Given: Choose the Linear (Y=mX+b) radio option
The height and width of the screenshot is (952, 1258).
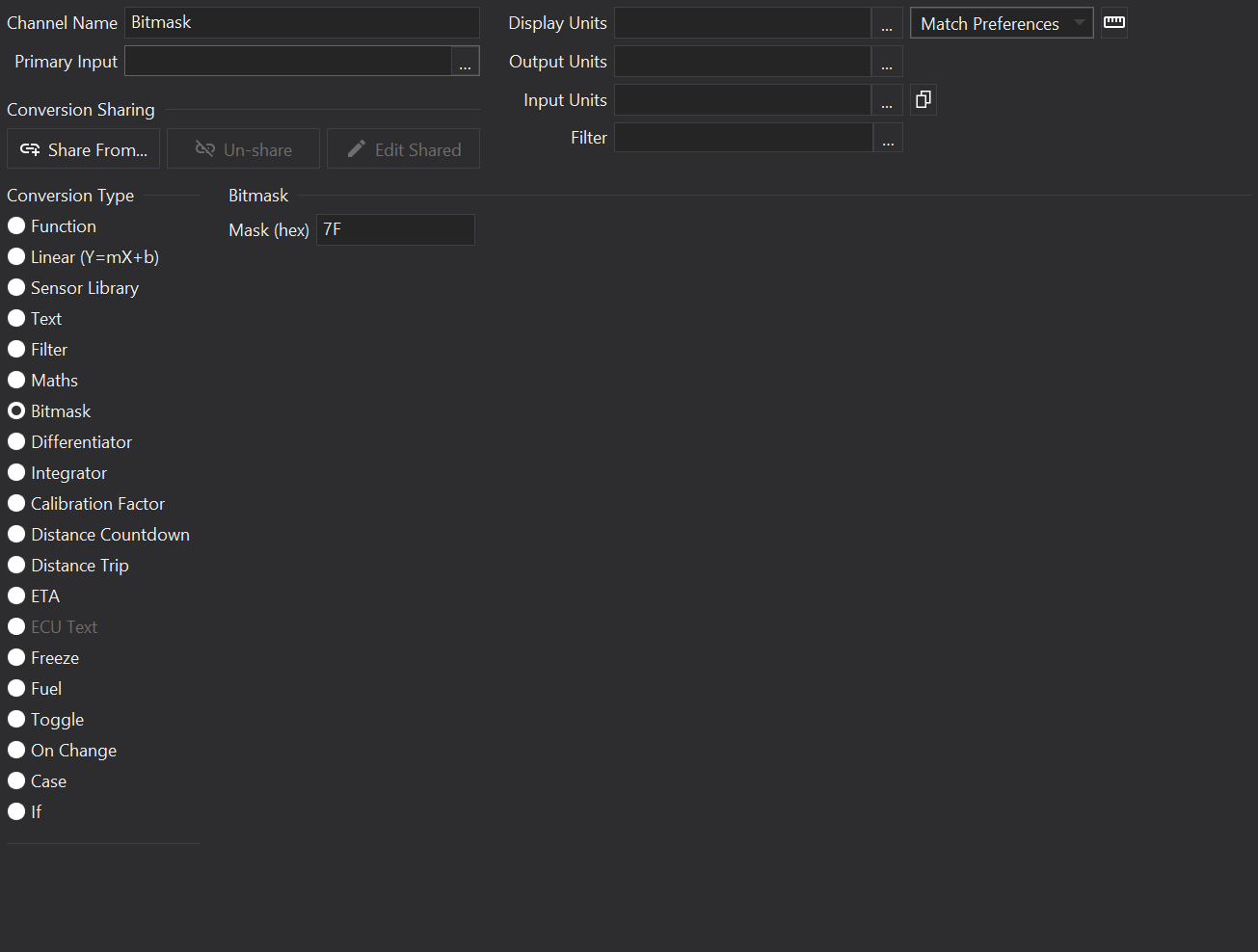Looking at the screenshot, I should (x=16, y=256).
